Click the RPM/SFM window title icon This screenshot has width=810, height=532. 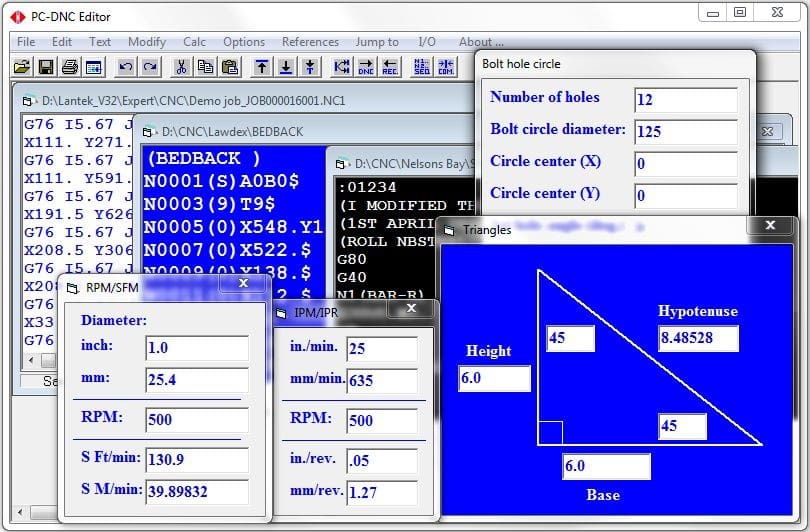[72, 288]
